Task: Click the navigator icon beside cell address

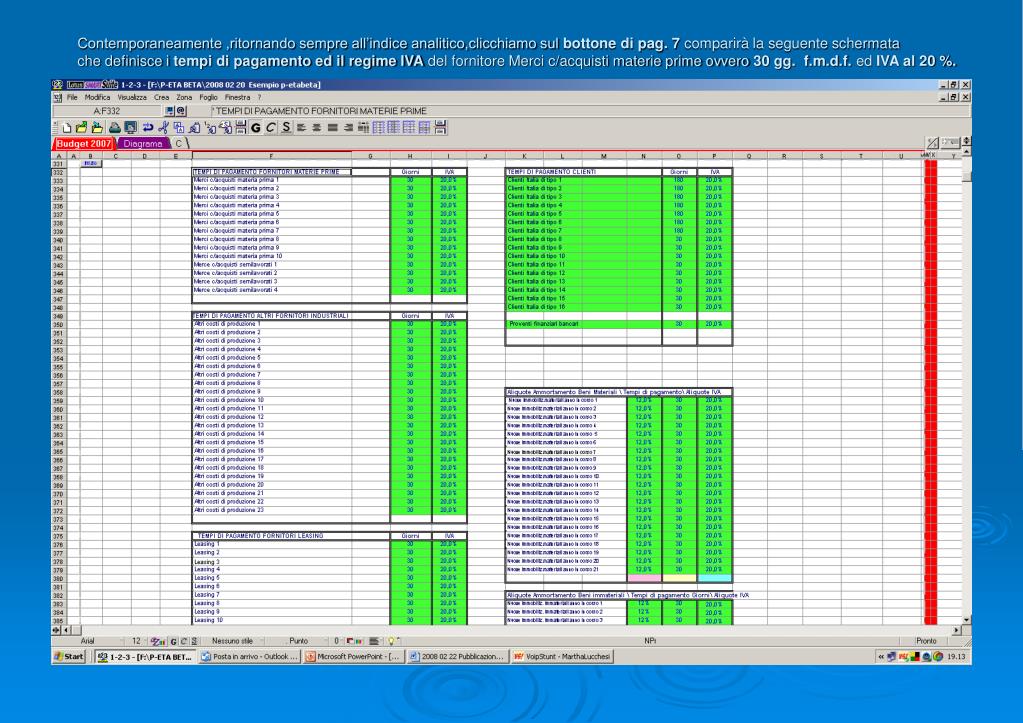Action: tap(170, 111)
